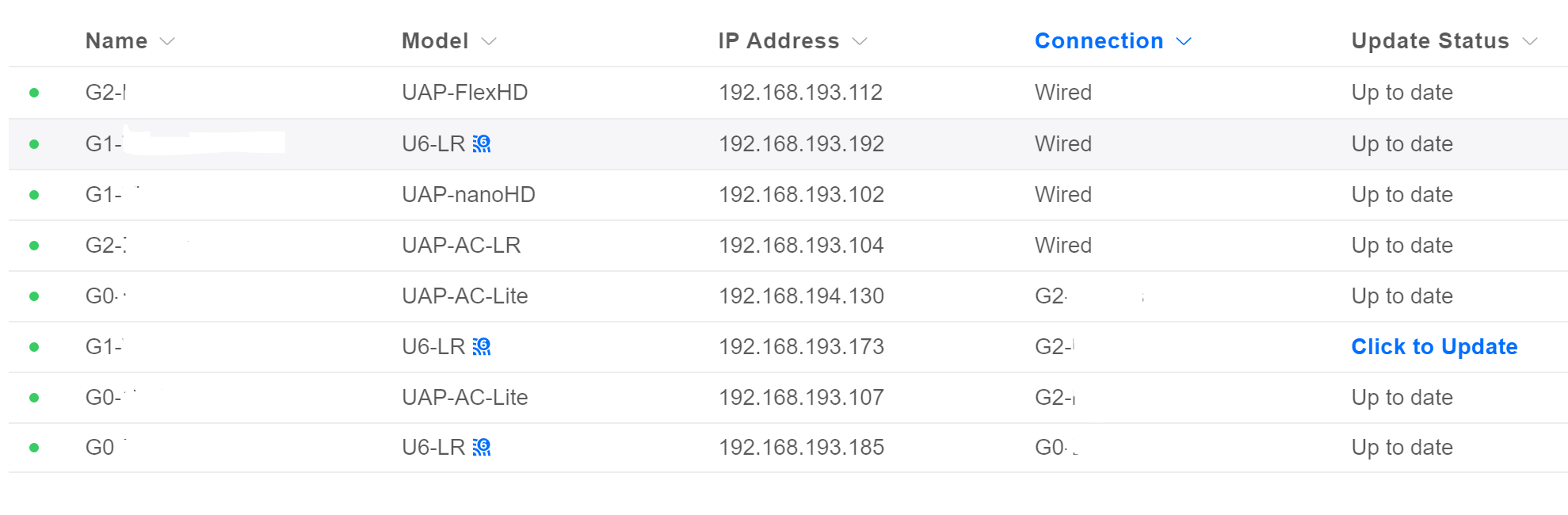Select the UAP-FlexHD model cell
This screenshot has width=1568, height=515.
(464, 93)
